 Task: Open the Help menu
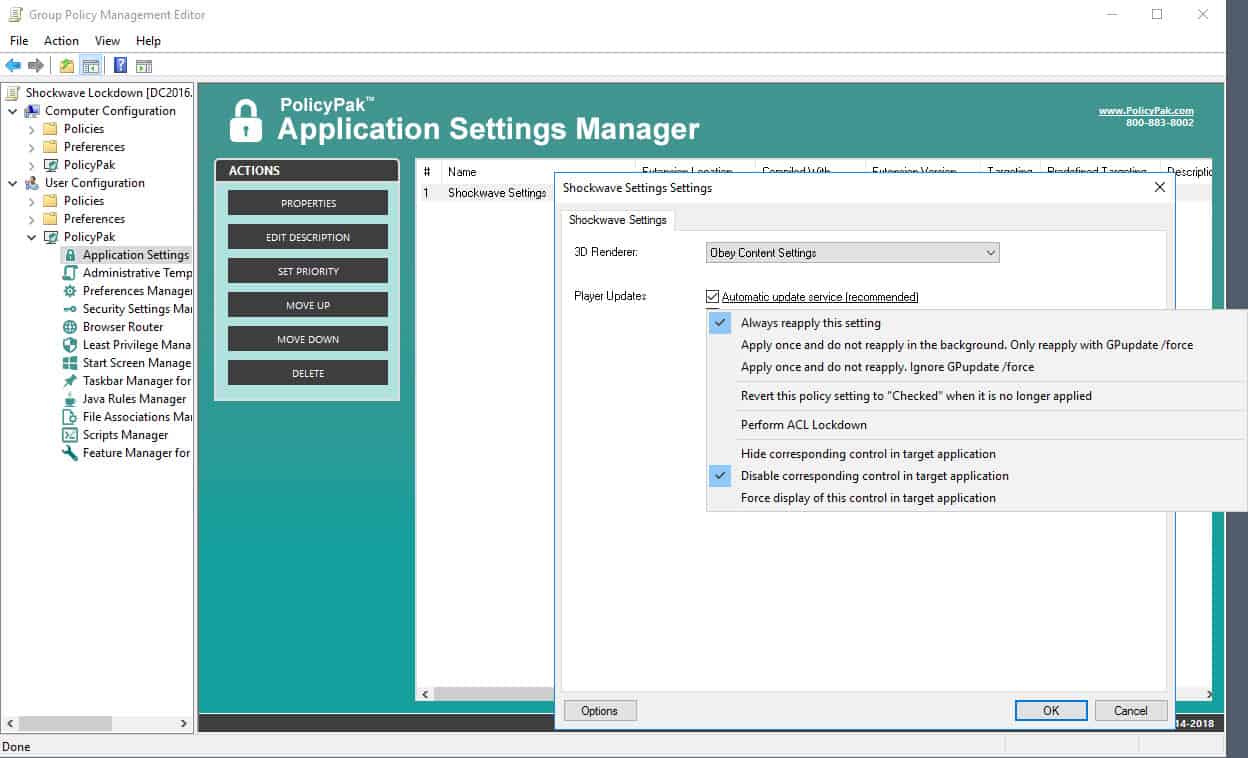(x=148, y=41)
